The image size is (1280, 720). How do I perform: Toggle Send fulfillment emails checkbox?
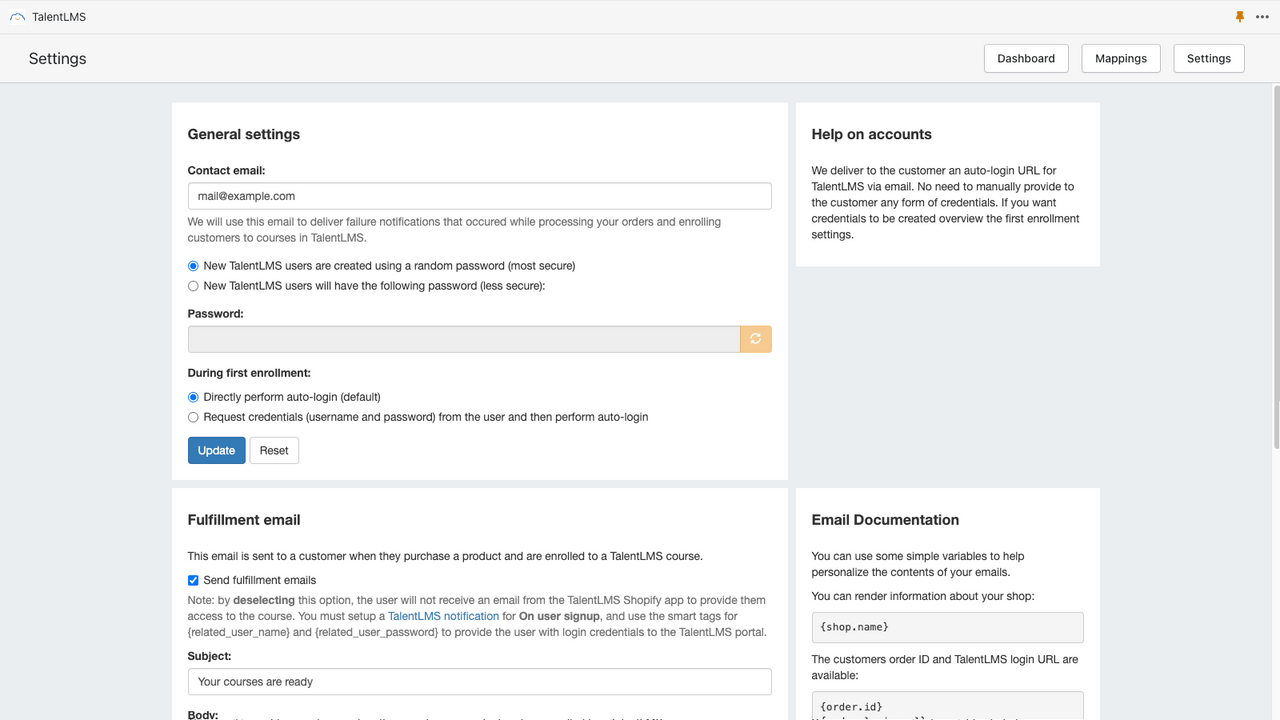click(x=193, y=580)
